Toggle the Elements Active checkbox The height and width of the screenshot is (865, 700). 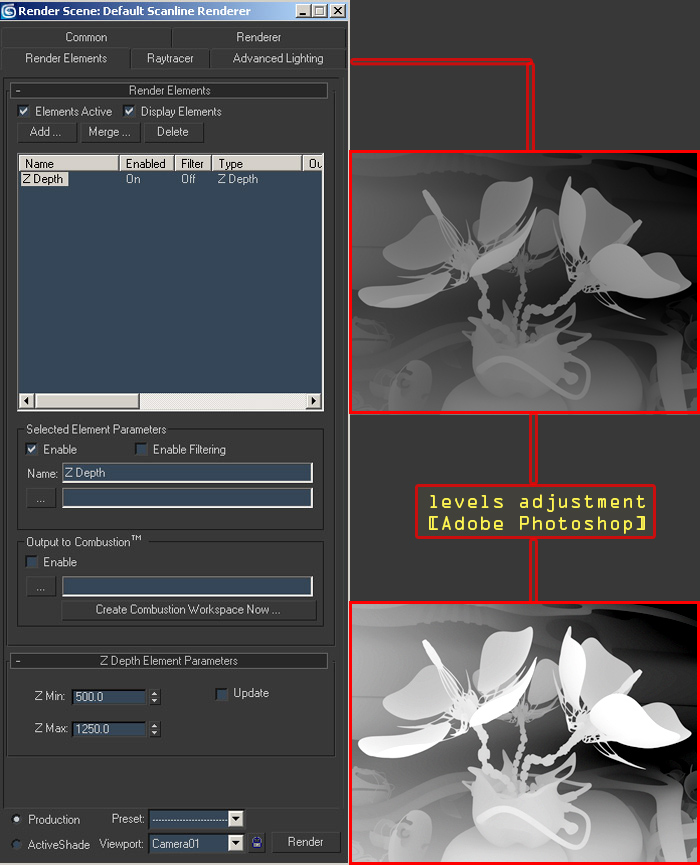[x=24, y=111]
